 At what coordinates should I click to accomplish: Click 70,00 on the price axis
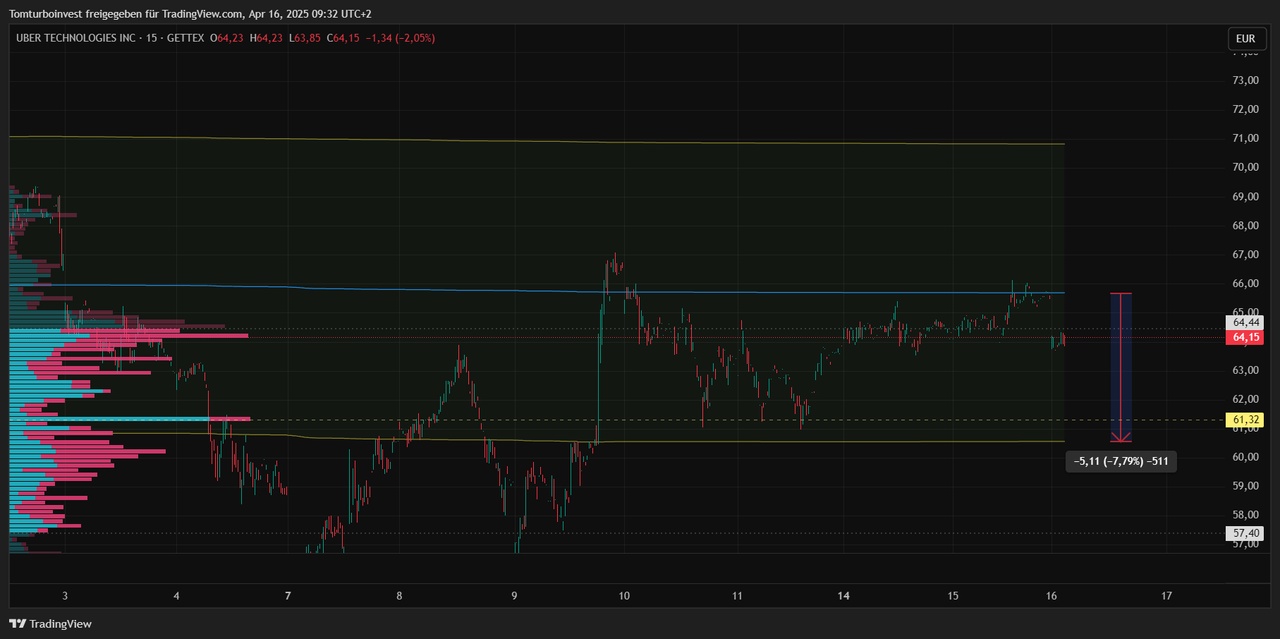tap(1245, 167)
